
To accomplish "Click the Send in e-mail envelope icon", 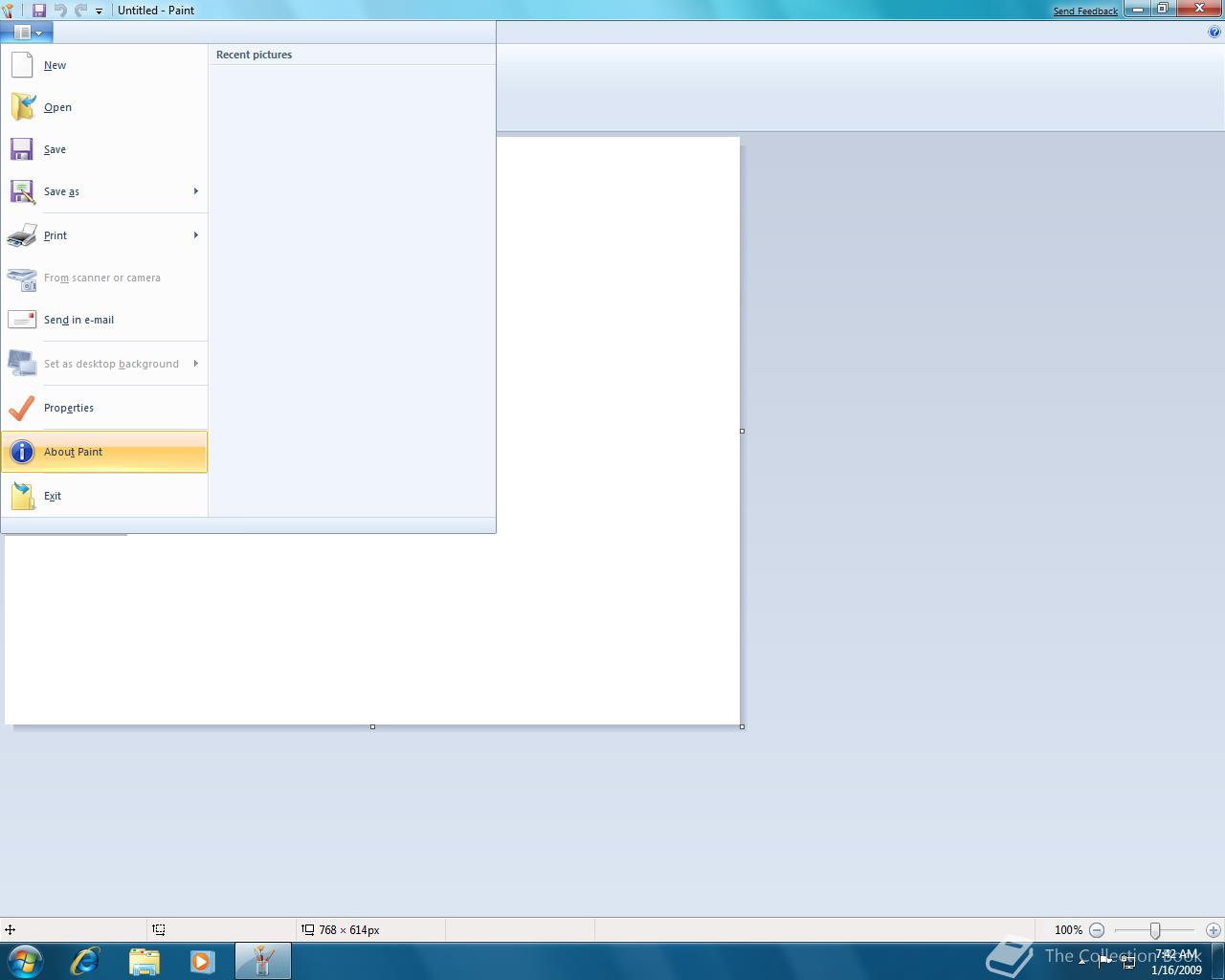I will (x=22, y=320).
